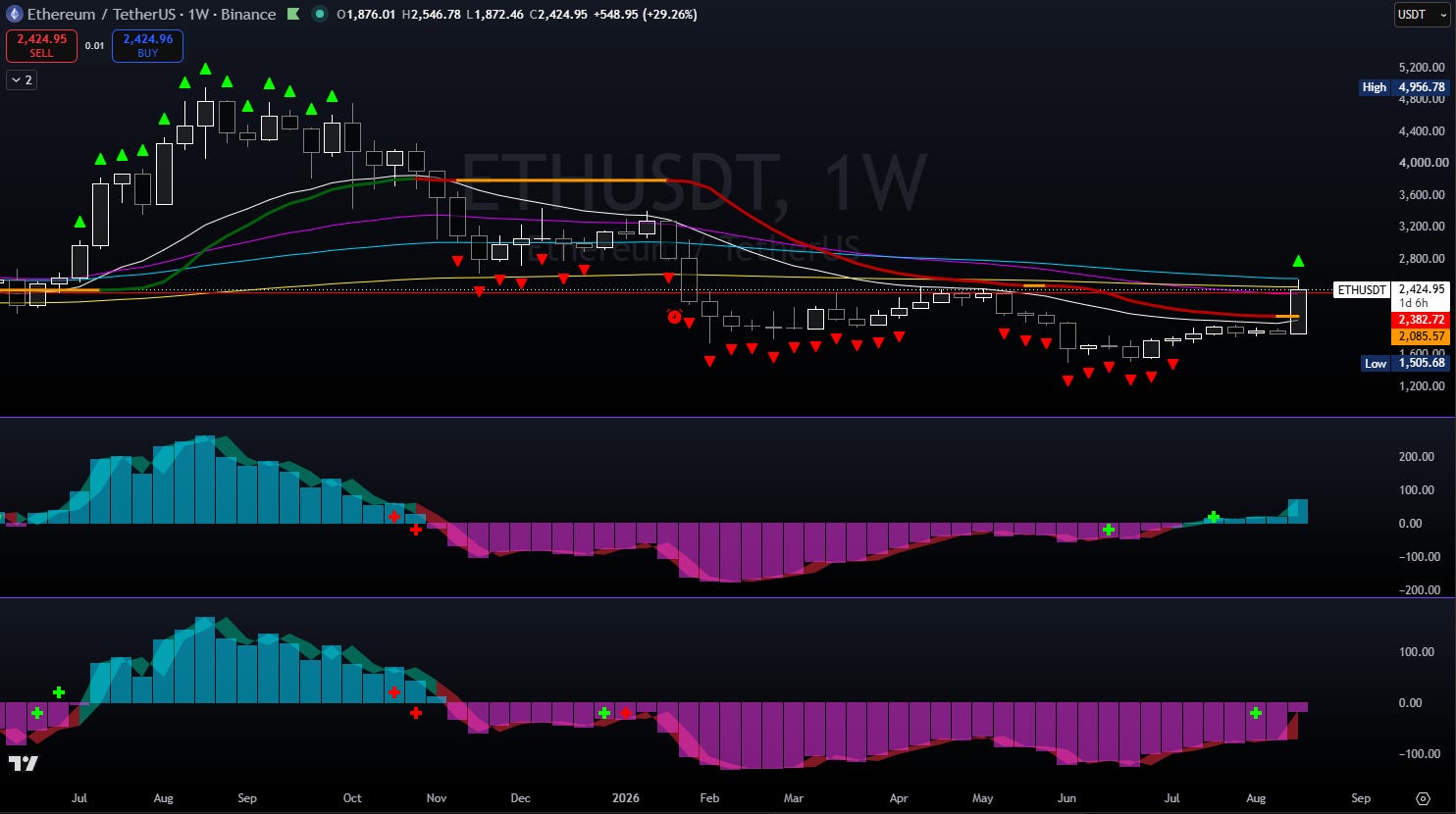Viewport: 1456px width, 814px height.
Task: Click Oct on the time axis
Action: point(352,798)
